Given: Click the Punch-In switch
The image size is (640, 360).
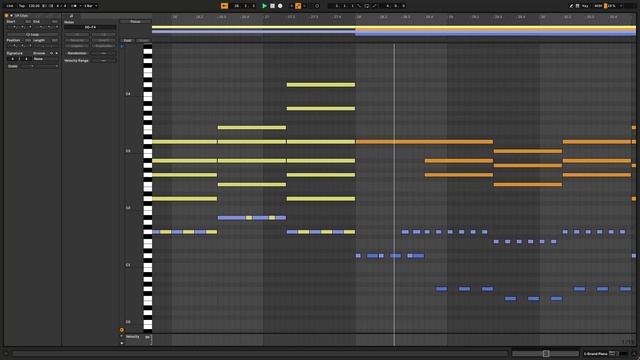Looking at the screenshot, I should (359, 6).
